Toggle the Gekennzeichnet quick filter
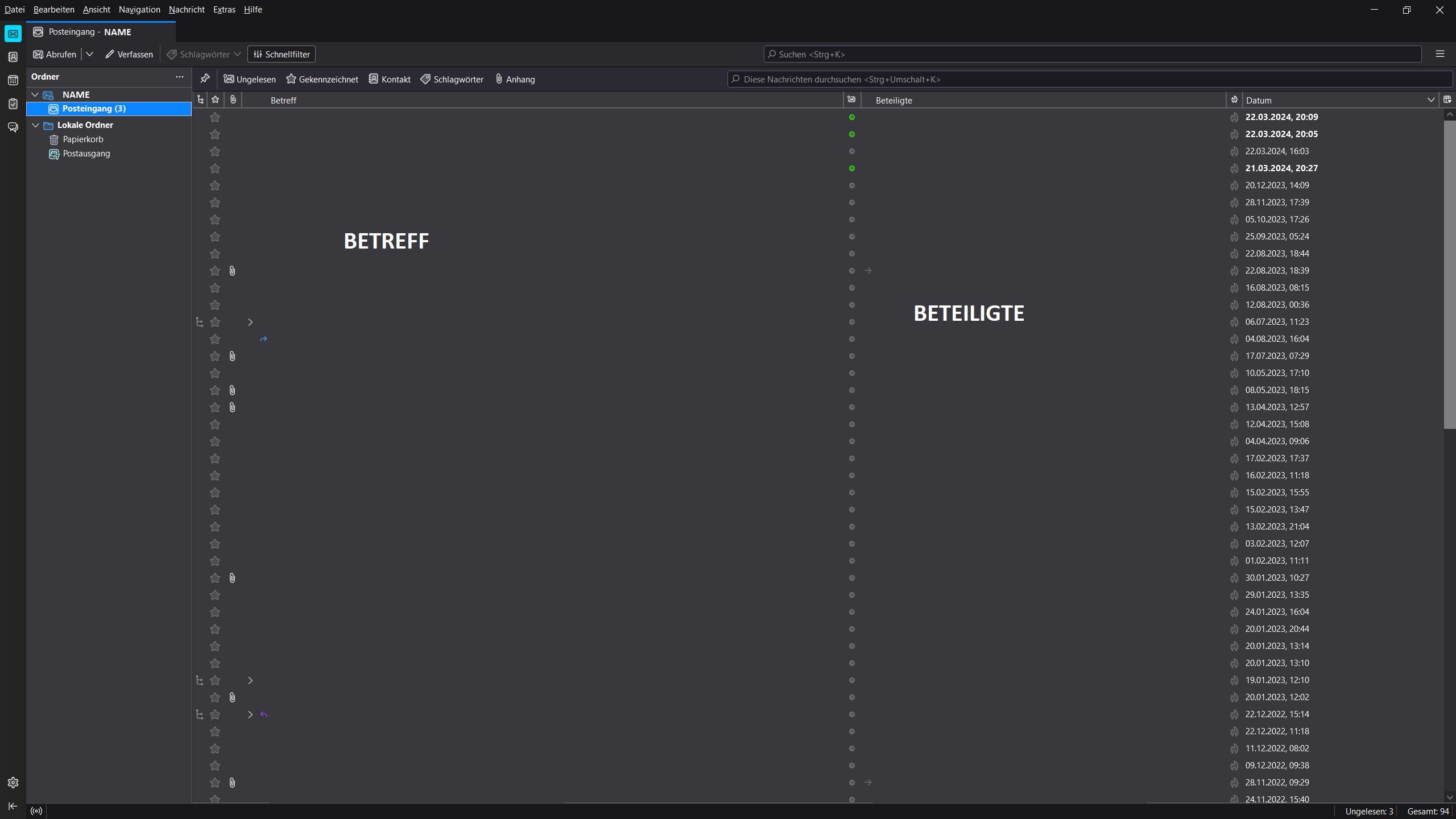 click(x=322, y=79)
